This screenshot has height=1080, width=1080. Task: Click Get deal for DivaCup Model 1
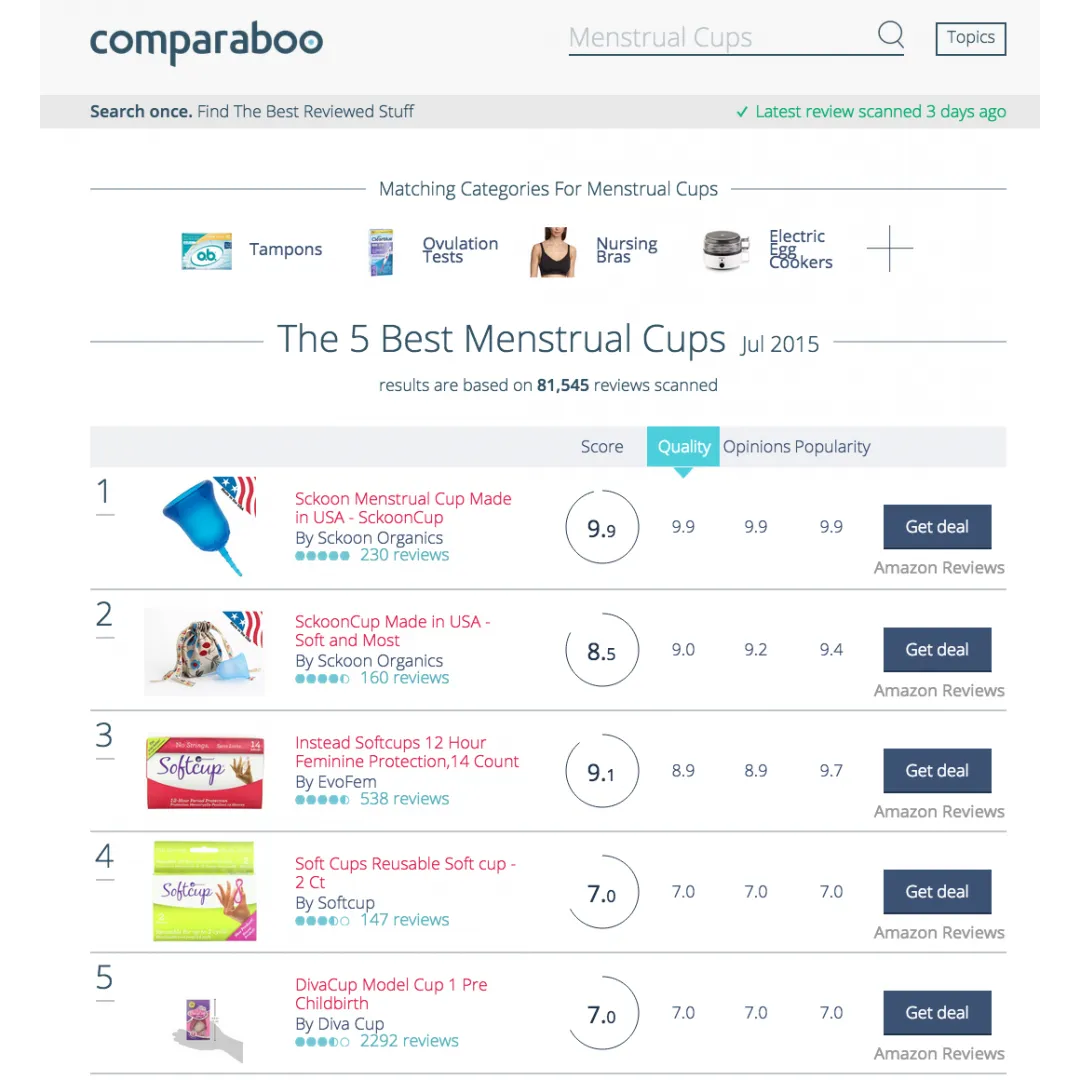[937, 1012]
